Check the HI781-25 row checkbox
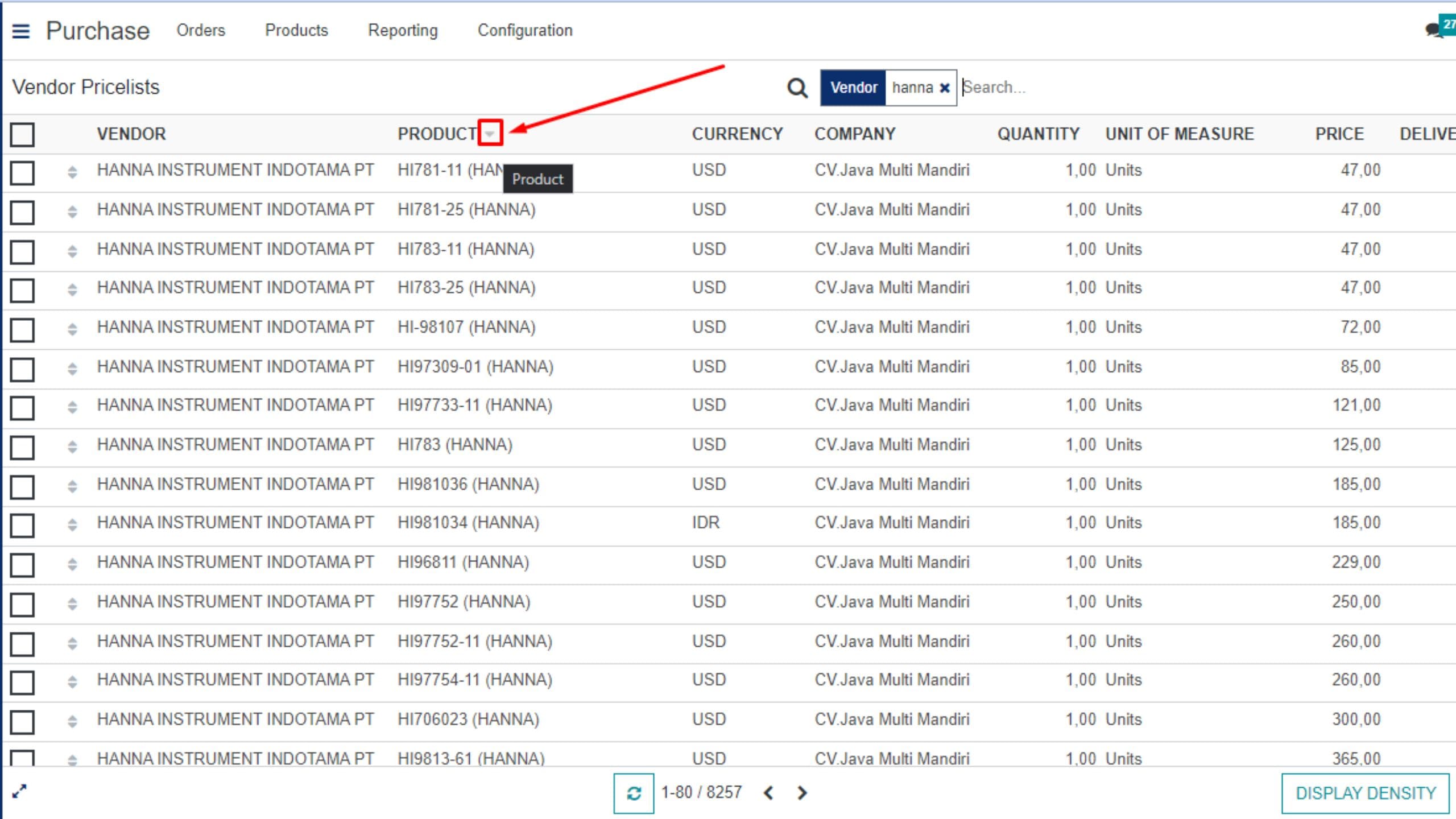This screenshot has width=1456, height=819. tap(22, 212)
